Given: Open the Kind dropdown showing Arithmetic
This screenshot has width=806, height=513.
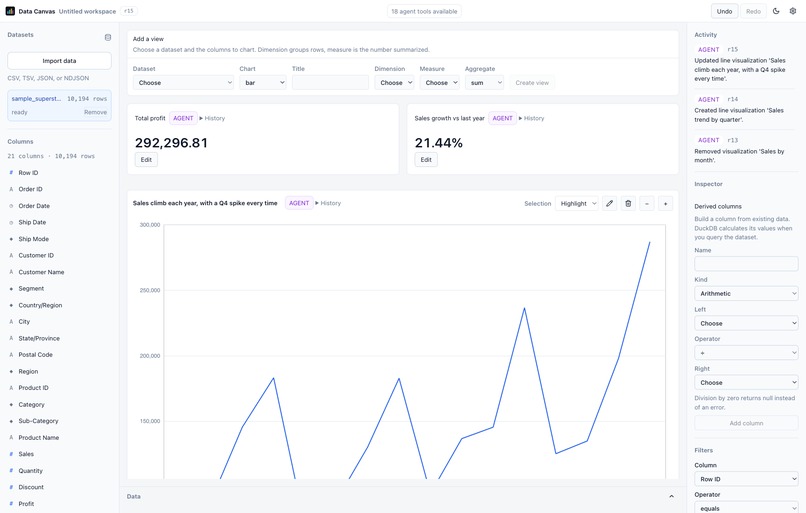Looking at the screenshot, I should pyautogui.click(x=746, y=294).
